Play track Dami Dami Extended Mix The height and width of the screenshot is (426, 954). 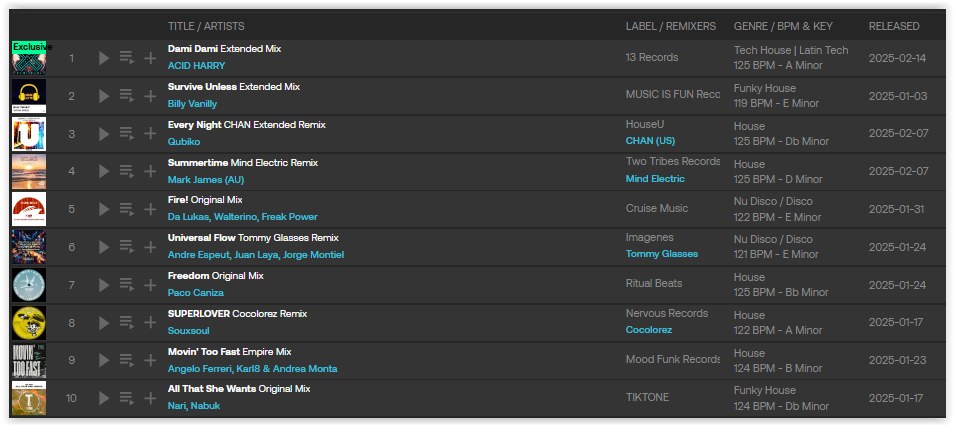[x=104, y=58]
